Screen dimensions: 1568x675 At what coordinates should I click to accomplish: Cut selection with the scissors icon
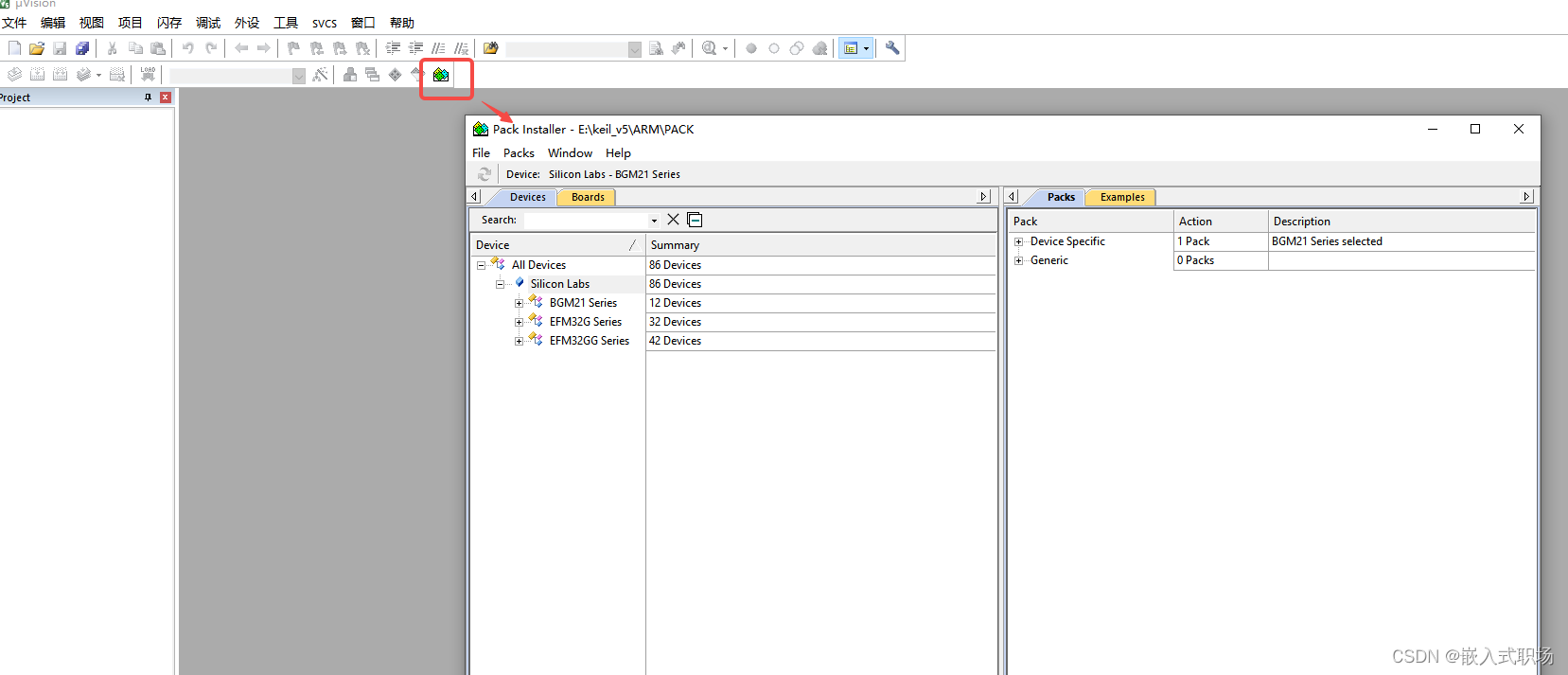(112, 48)
